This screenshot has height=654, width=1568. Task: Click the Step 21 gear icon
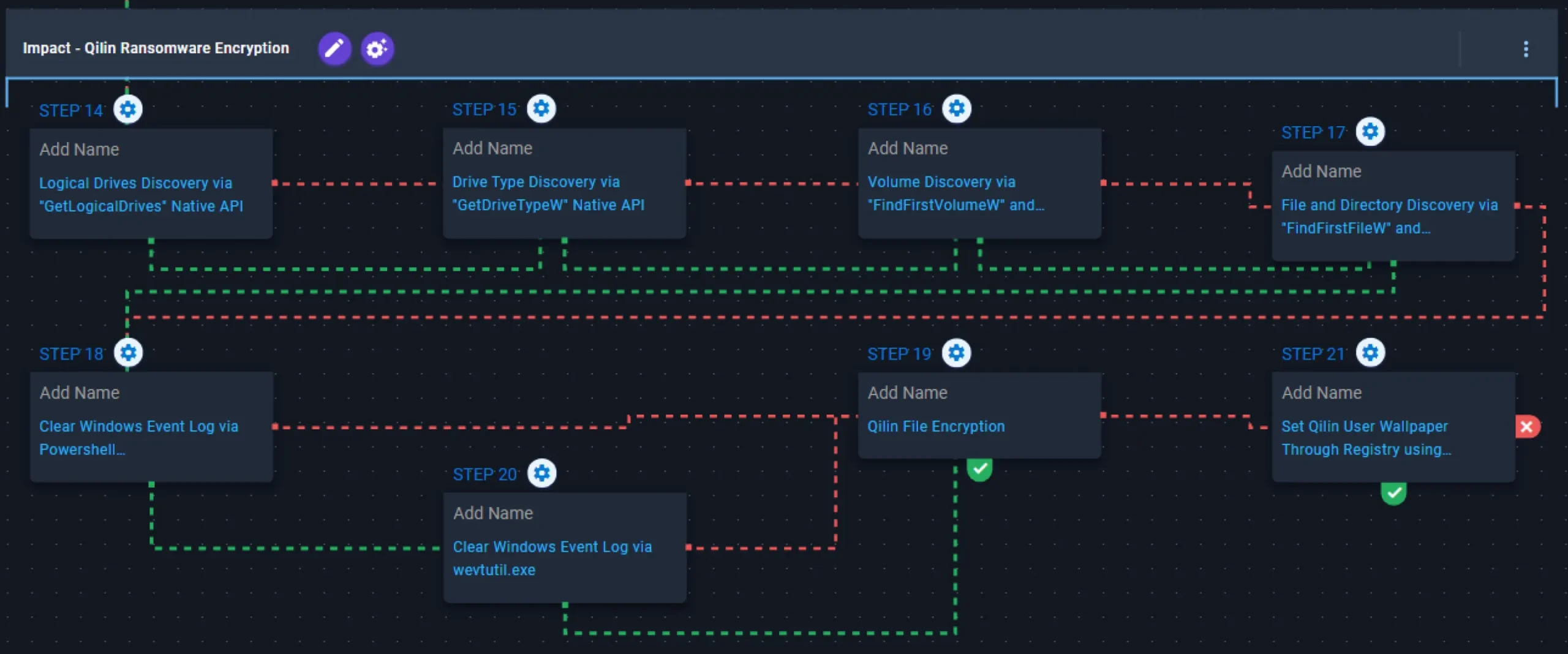pyautogui.click(x=1370, y=353)
